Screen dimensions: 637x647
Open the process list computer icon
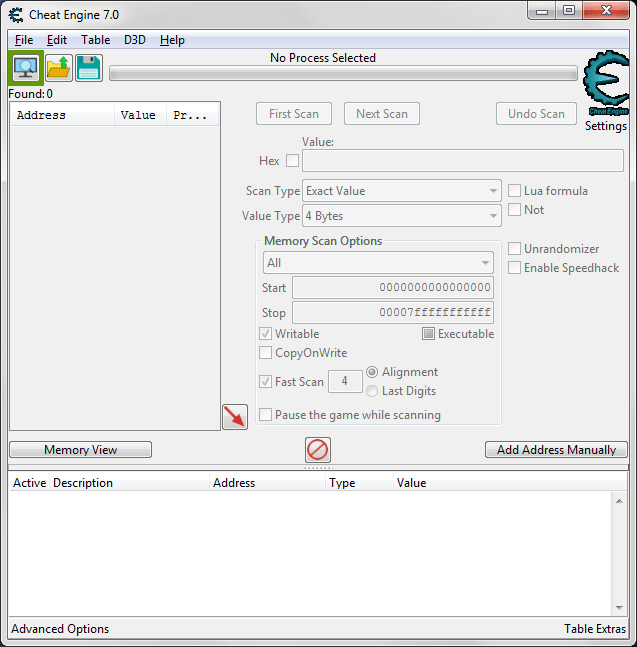click(x=26, y=68)
